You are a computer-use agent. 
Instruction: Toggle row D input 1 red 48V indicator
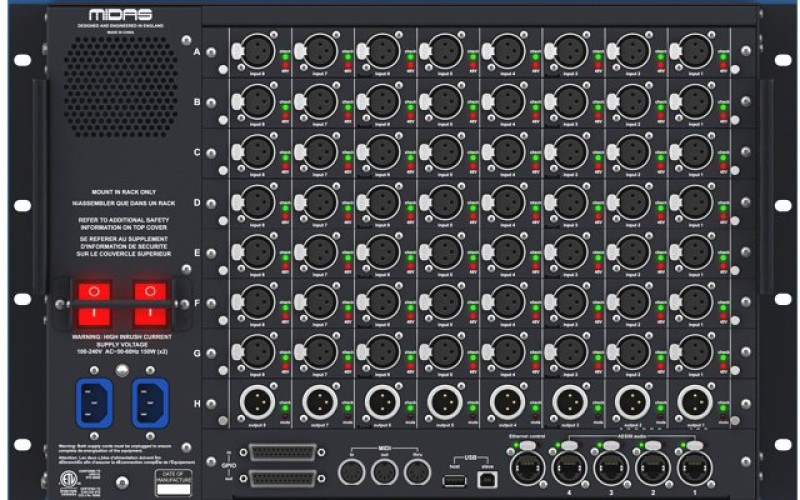(723, 217)
